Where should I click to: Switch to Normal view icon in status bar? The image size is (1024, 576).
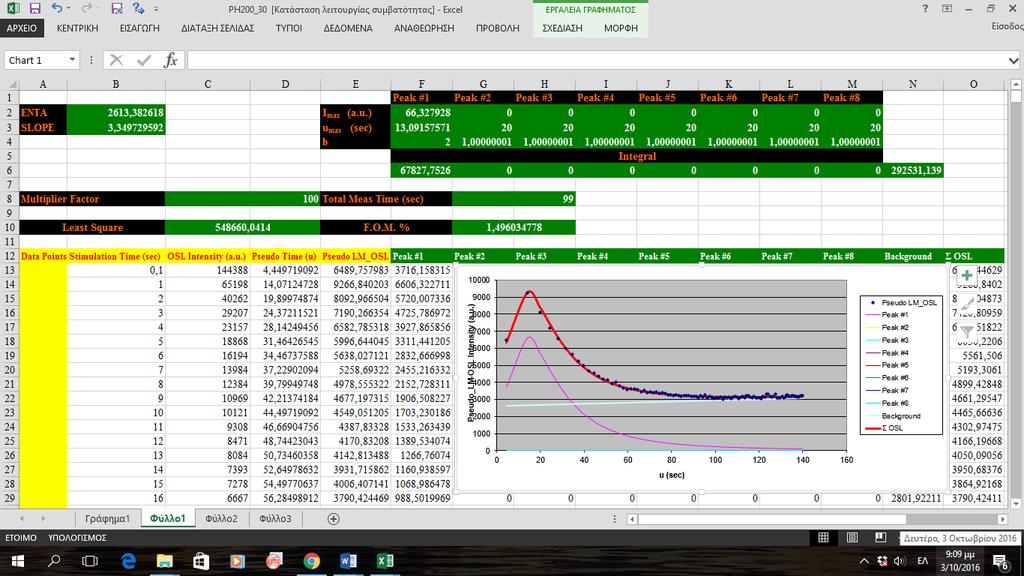tap(824, 537)
